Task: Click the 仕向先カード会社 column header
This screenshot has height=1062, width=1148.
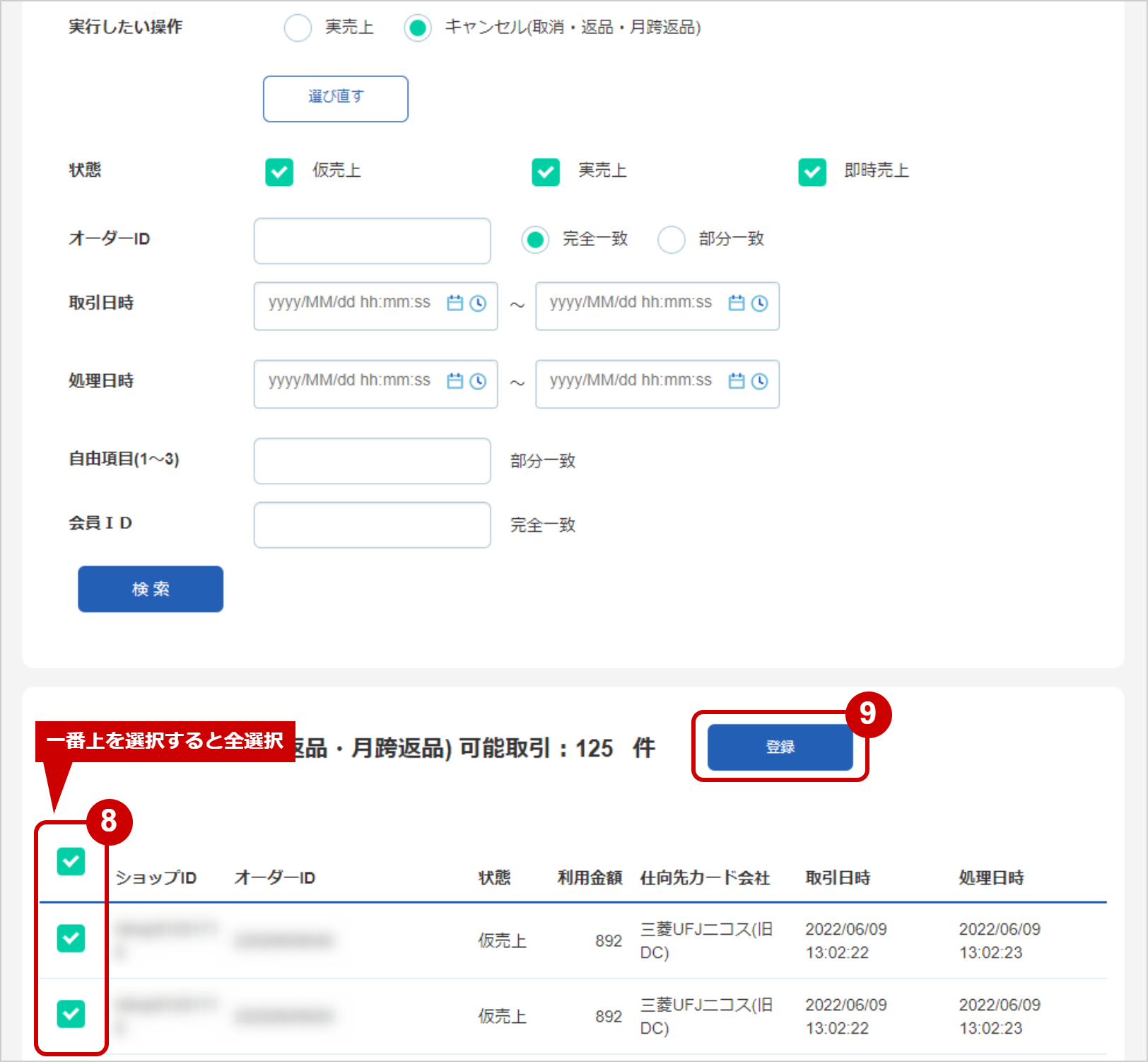Action: click(x=705, y=877)
